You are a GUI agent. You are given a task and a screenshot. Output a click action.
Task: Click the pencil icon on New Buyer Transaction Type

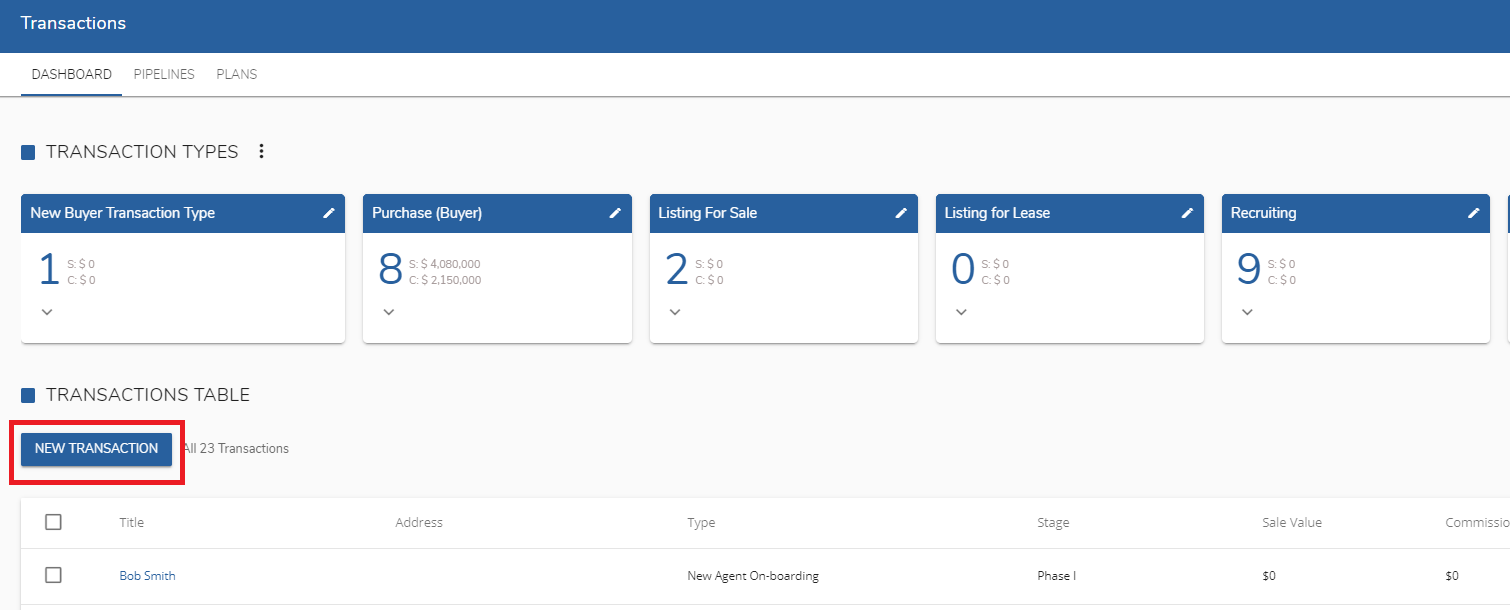pyautogui.click(x=329, y=213)
